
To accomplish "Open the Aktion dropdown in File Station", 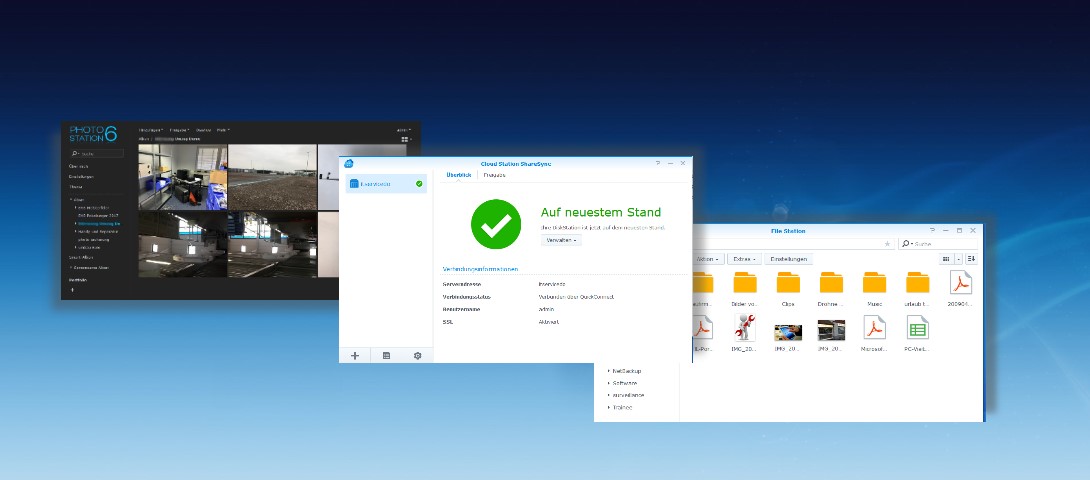I will coord(709,259).
